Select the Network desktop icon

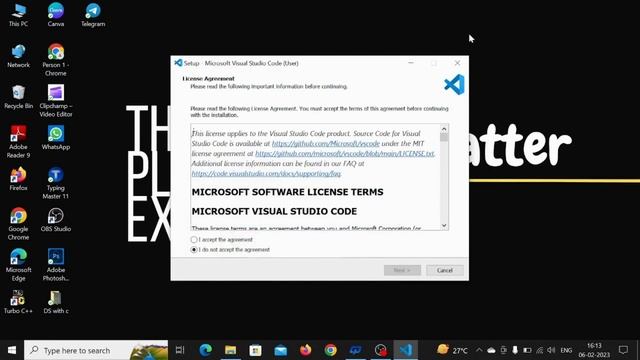[x=18, y=56]
